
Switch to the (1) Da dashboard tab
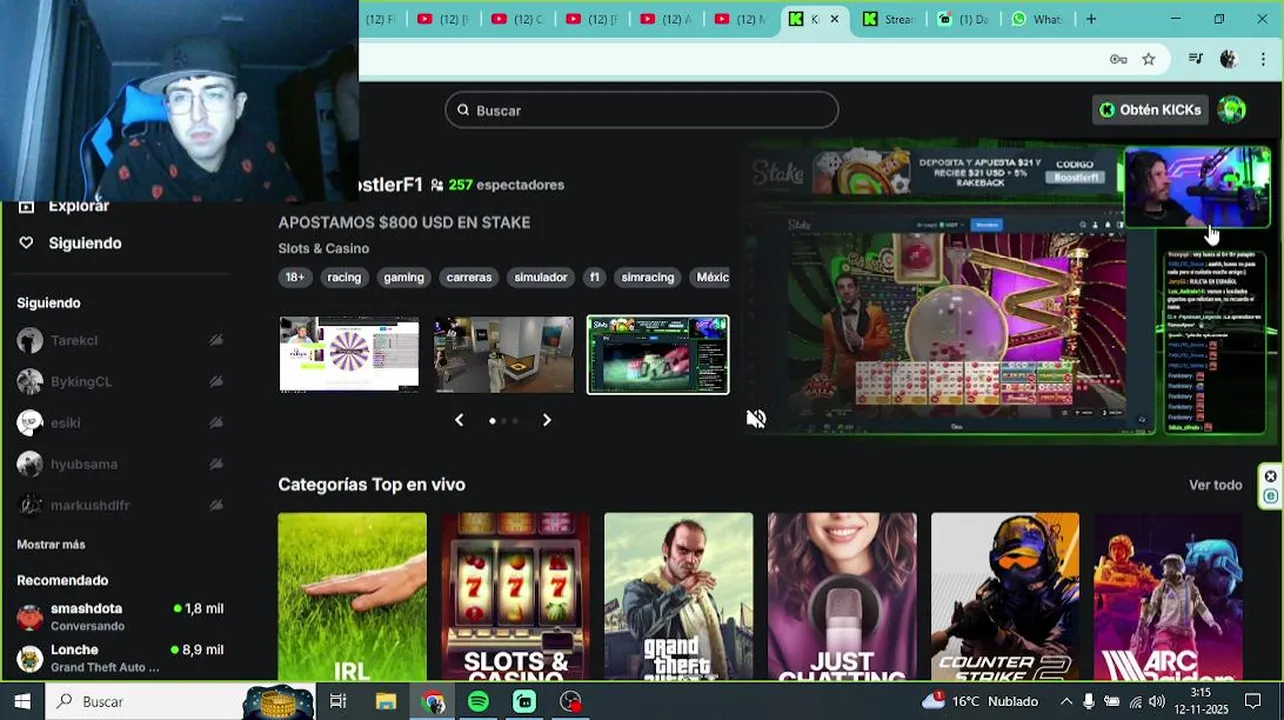click(962, 19)
